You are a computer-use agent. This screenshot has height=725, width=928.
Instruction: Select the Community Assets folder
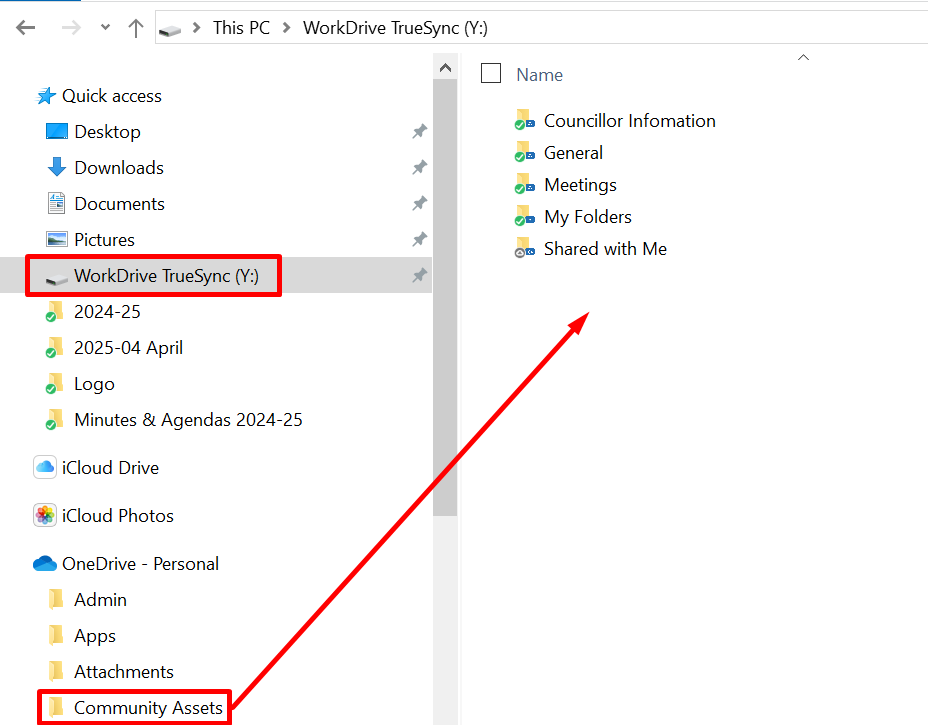coord(148,708)
